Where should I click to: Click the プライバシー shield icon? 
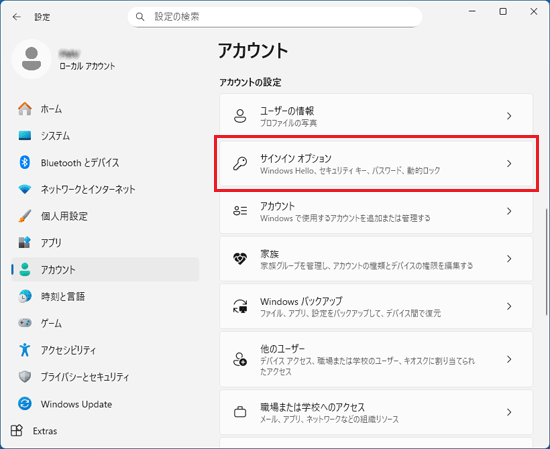(25, 377)
